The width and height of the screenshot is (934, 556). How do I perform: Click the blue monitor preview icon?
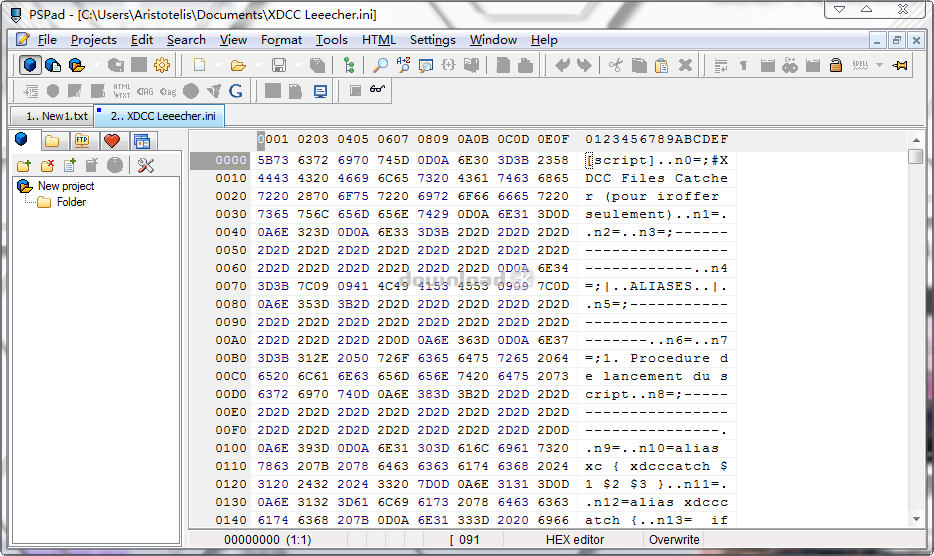coord(320,91)
